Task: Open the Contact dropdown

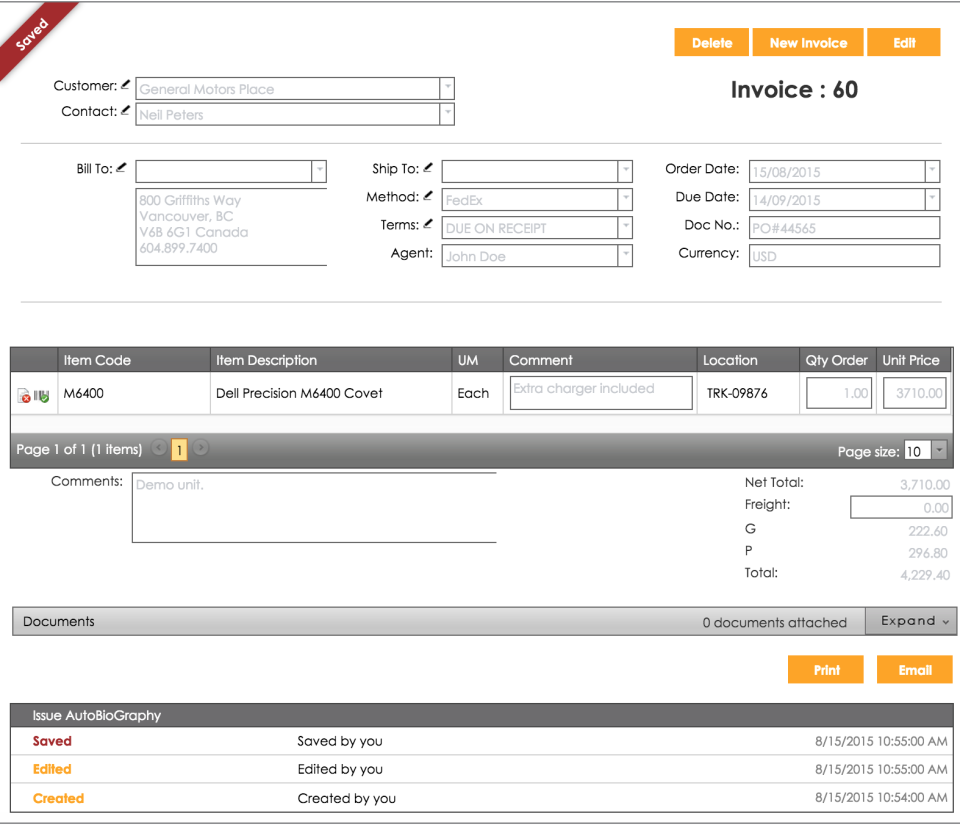Action: (x=448, y=114)
